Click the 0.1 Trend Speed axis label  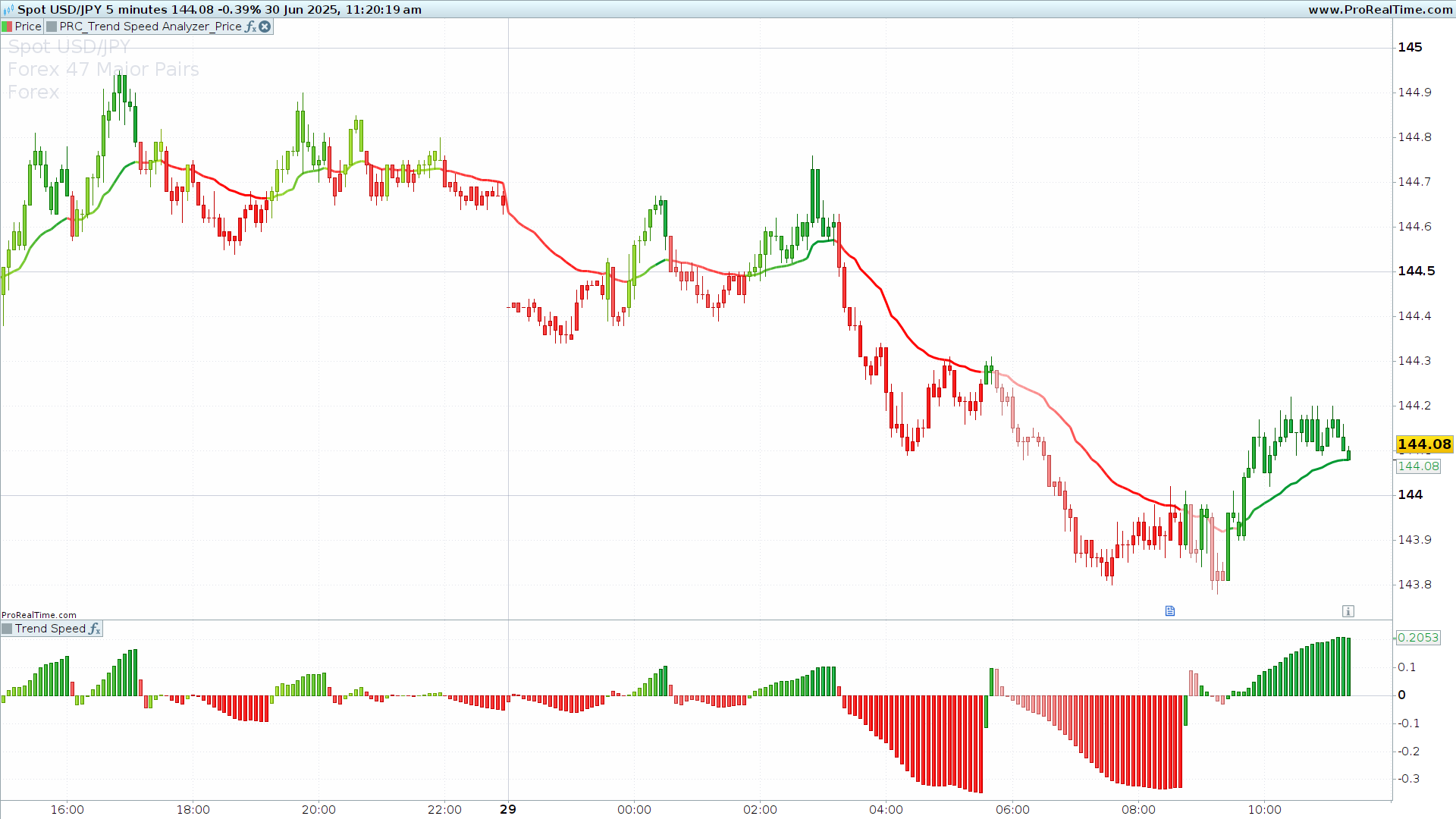point(1407,667)
